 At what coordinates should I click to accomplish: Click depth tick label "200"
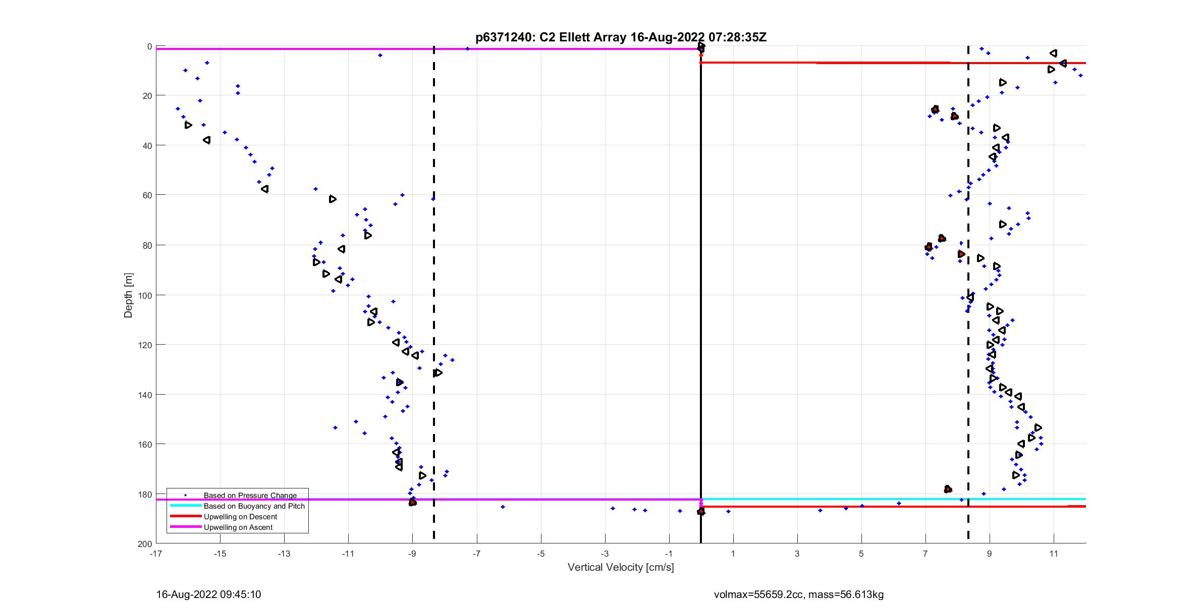pyautogui.click(x=144, y=543)
